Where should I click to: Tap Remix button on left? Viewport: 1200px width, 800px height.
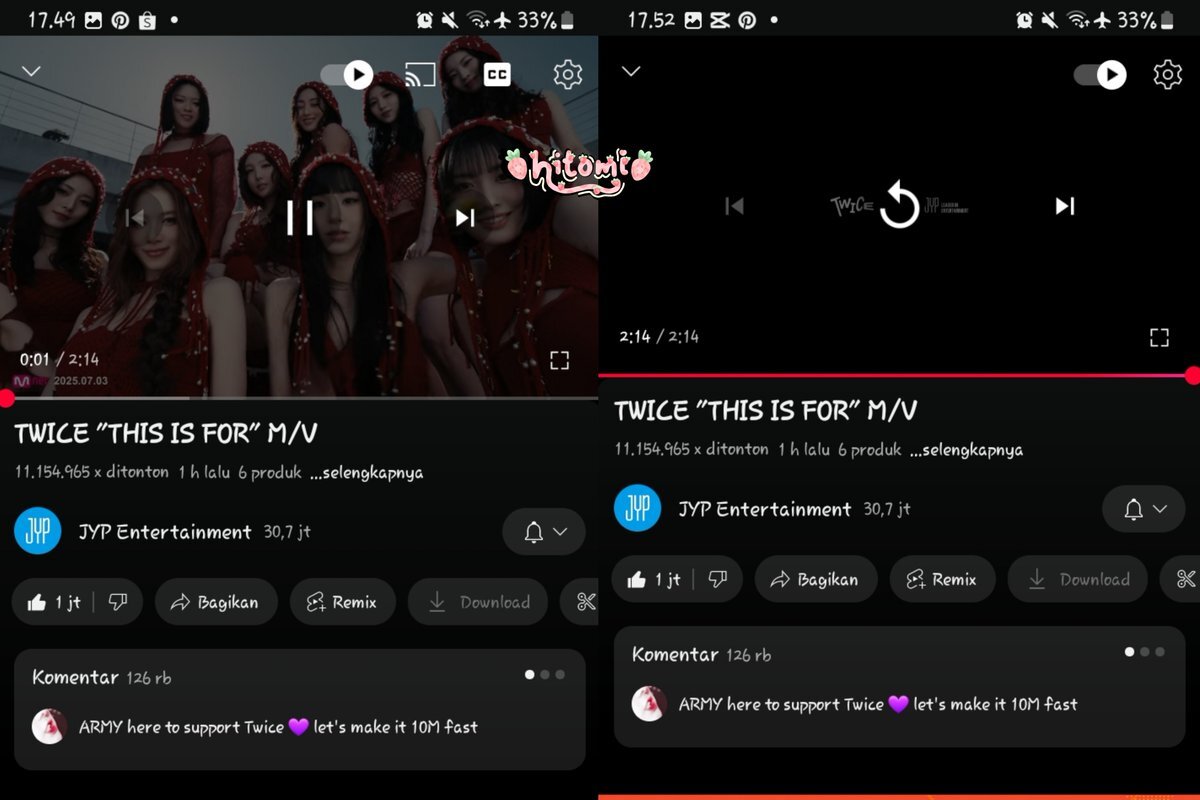coord(343,602)
